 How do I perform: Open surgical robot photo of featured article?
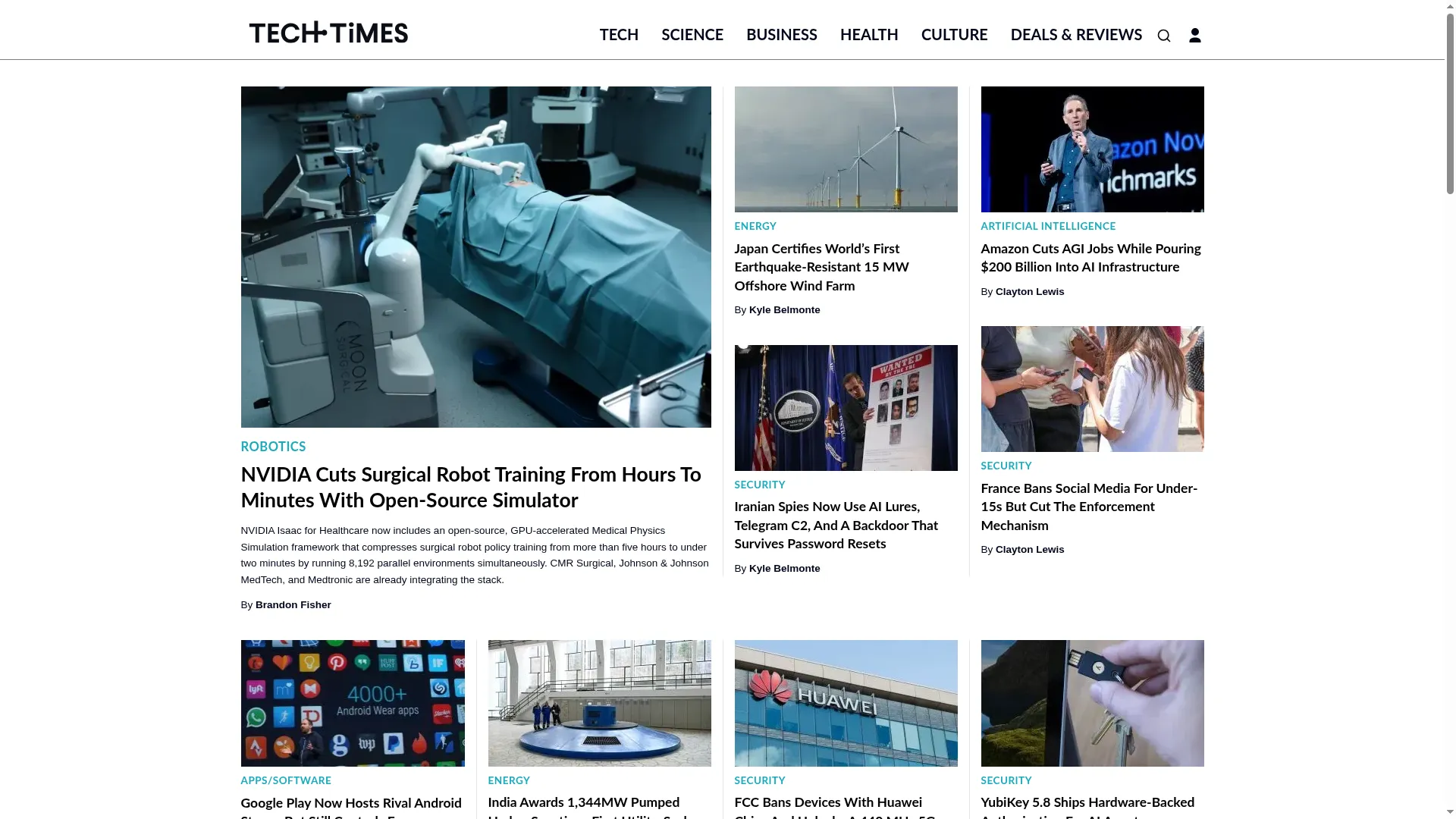[476, 257]
